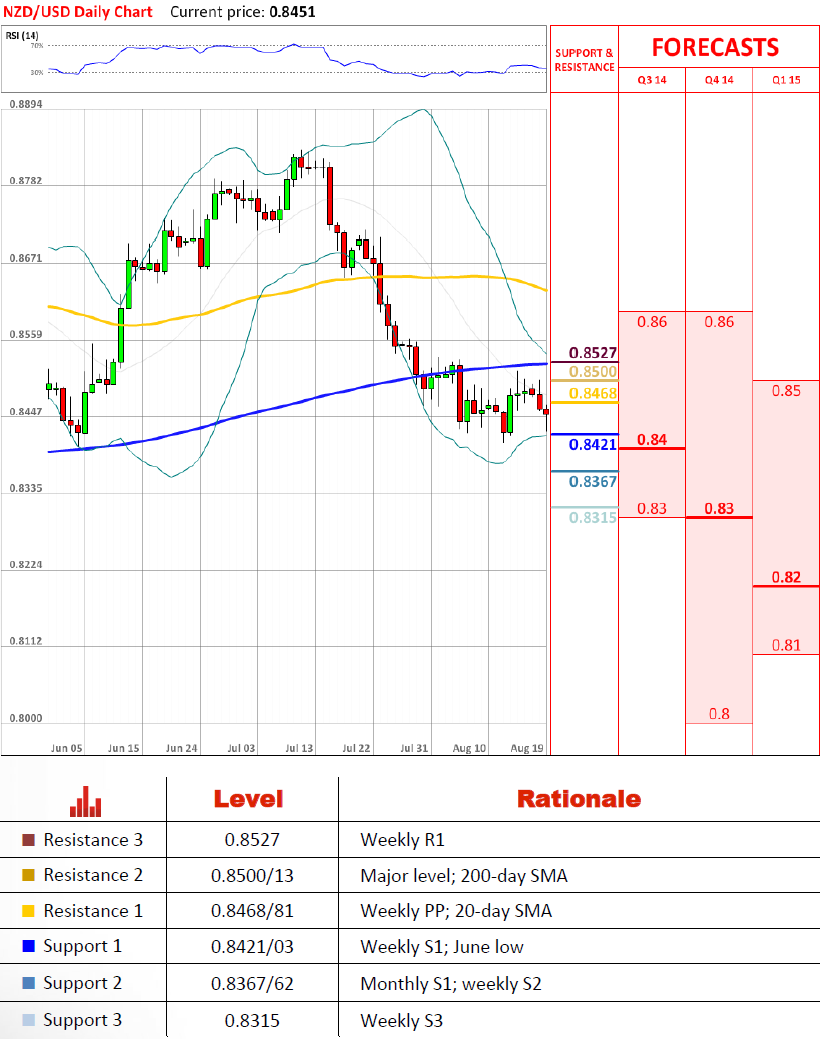Click the Weekly R1 rationale text
Image resolution: width=821 pixels, height=1039 pixels.
click(402, 840)
